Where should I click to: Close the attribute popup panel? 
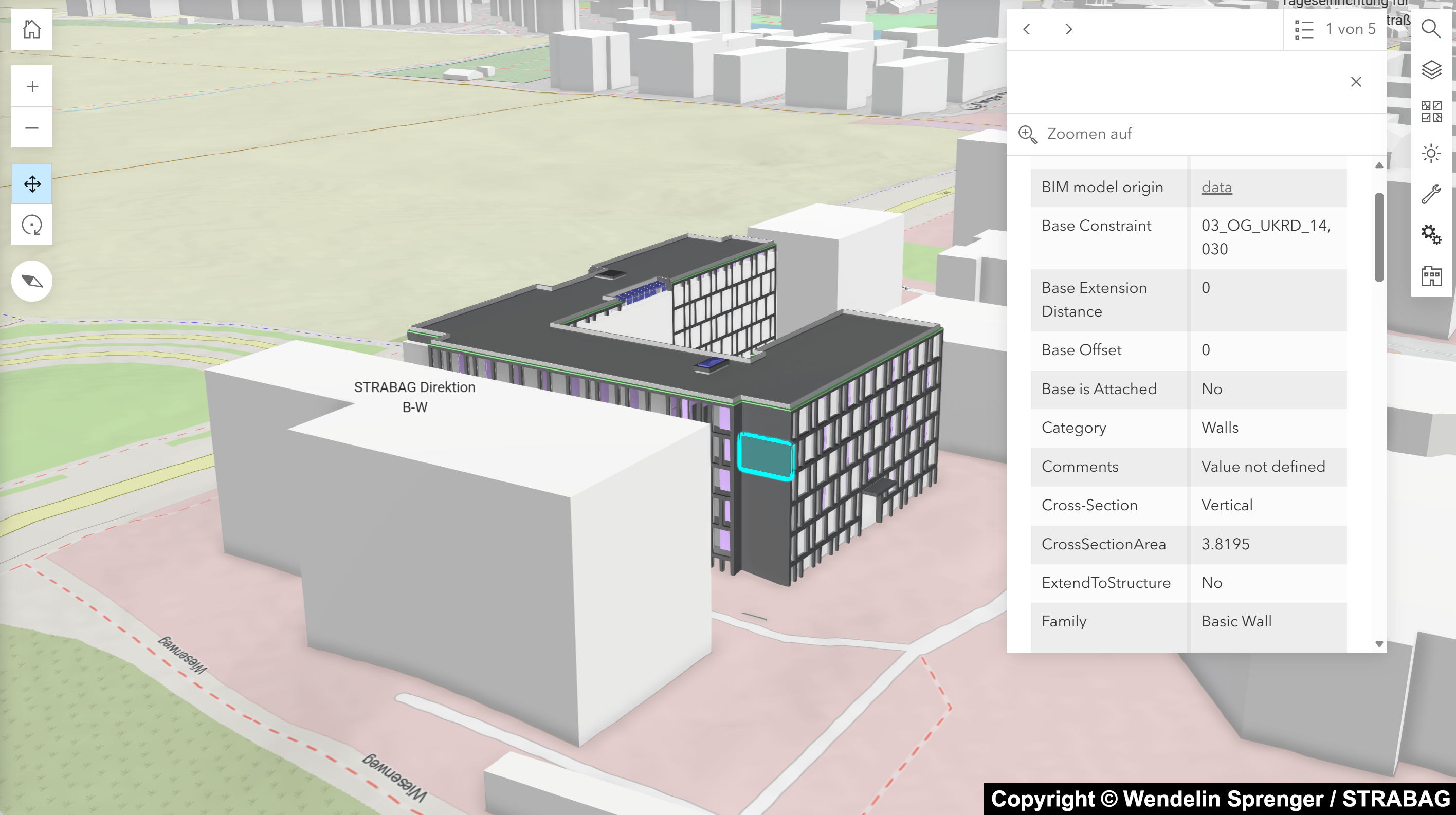click(x=1356, y=82)
